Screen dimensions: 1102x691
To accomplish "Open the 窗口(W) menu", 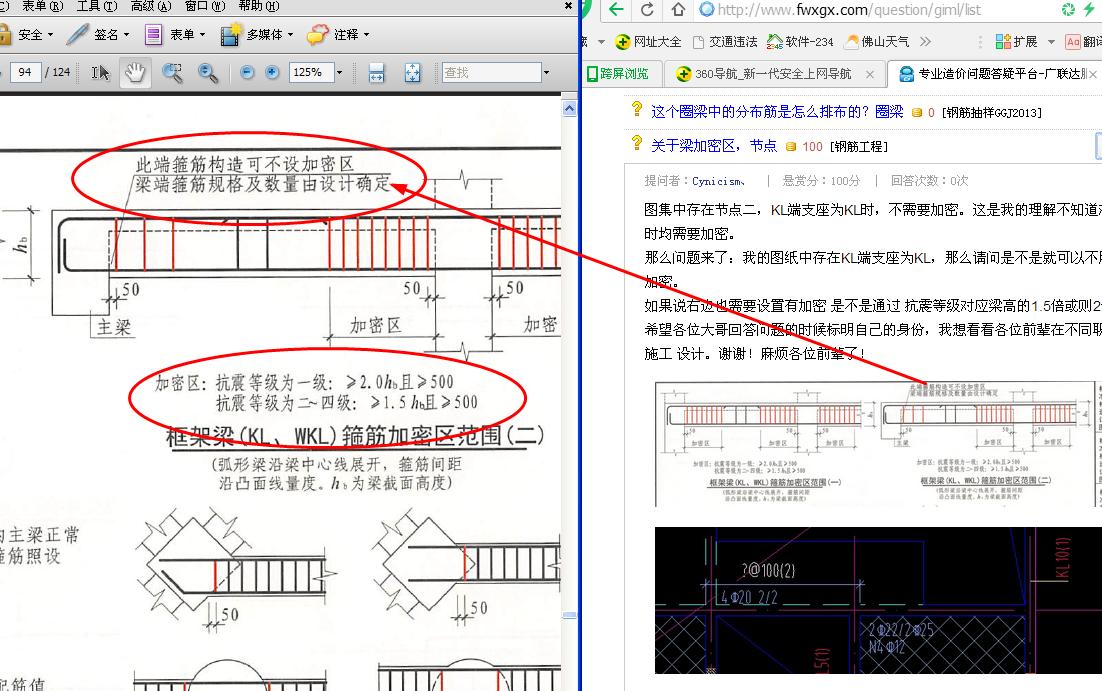I will coord(205,6).
